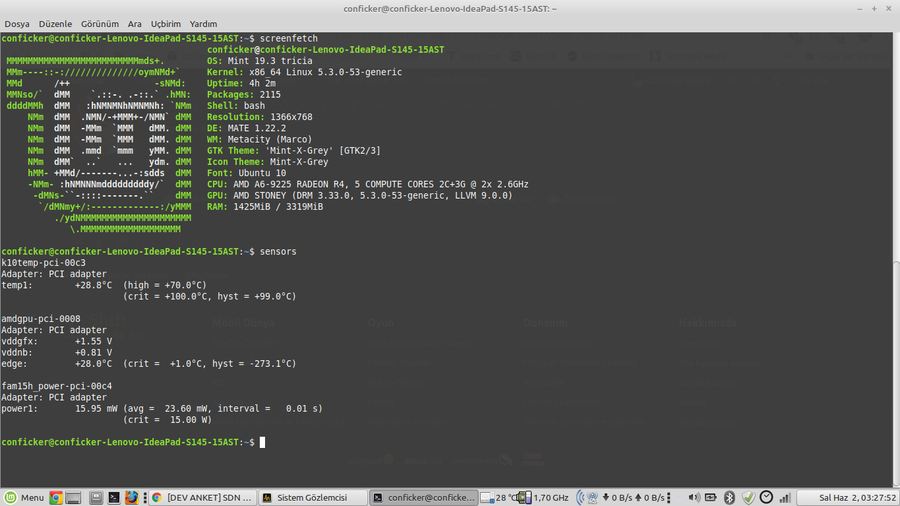Launch the terminal panel launcher icon
This screenshot has height=506, width=900.
coord(114,497)
